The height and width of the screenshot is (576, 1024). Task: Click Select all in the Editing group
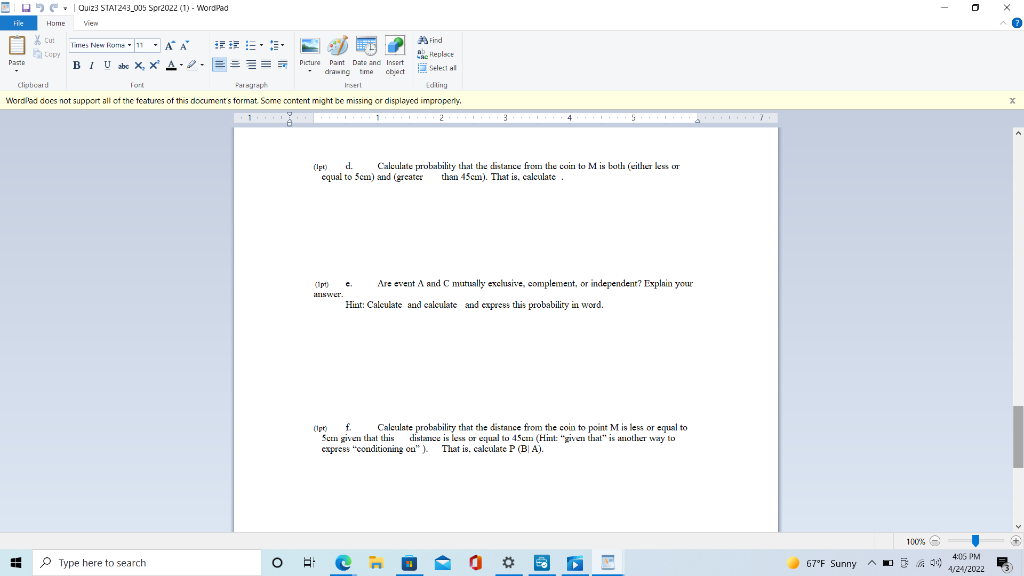point(433,68)
